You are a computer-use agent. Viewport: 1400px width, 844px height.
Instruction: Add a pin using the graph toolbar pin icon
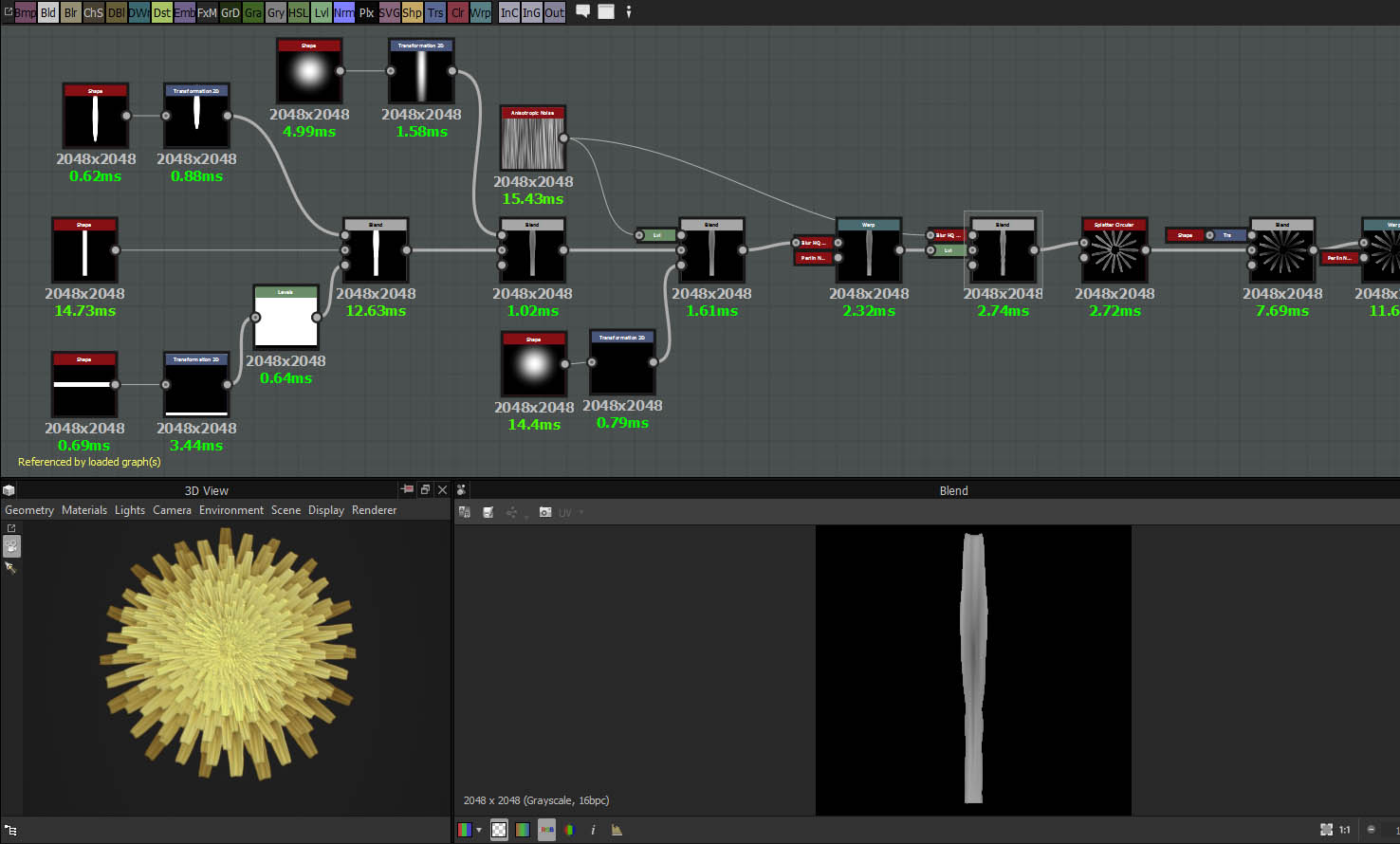[629, 12]
